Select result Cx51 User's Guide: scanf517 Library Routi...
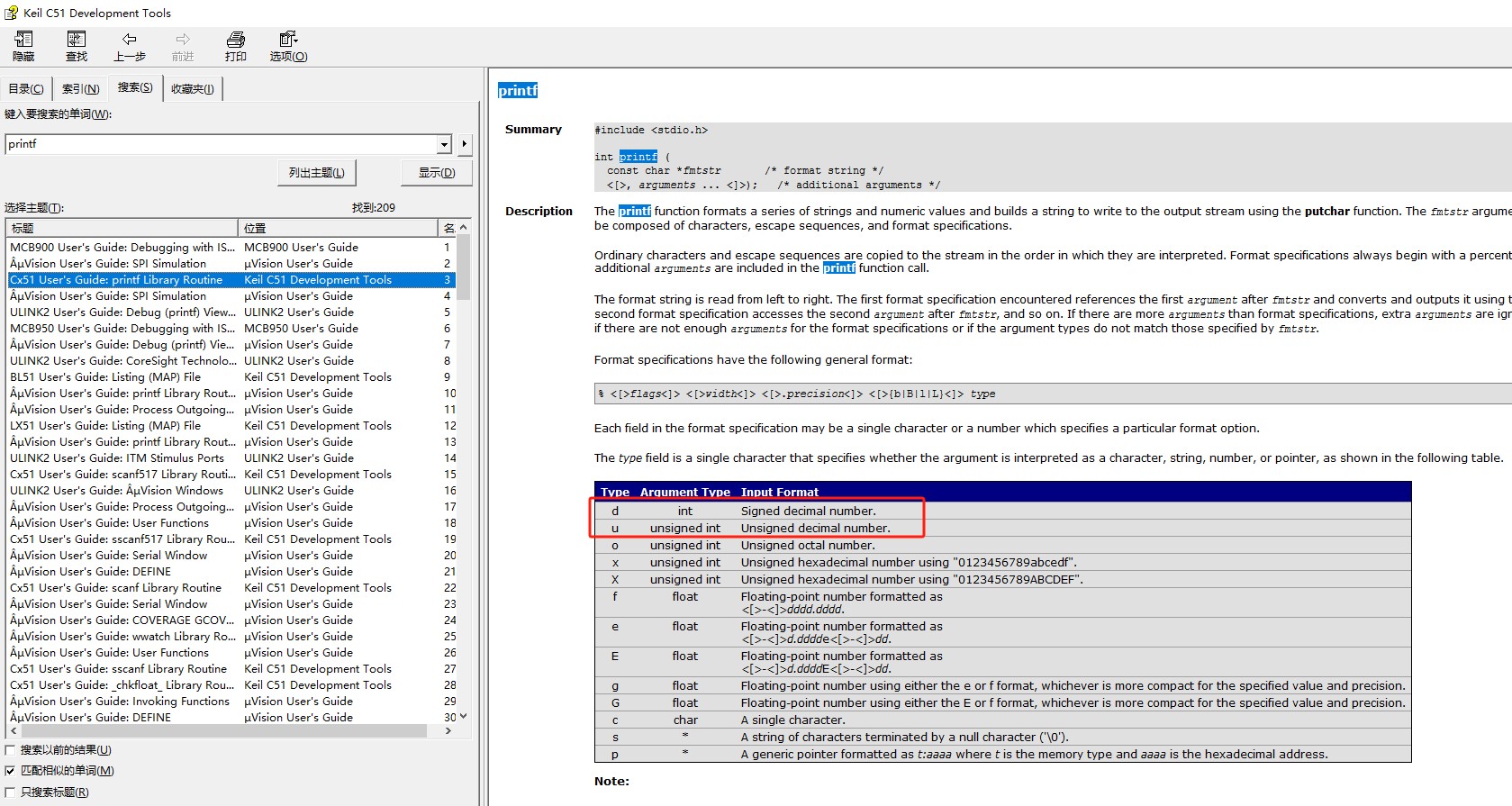 tap(231, 475)
